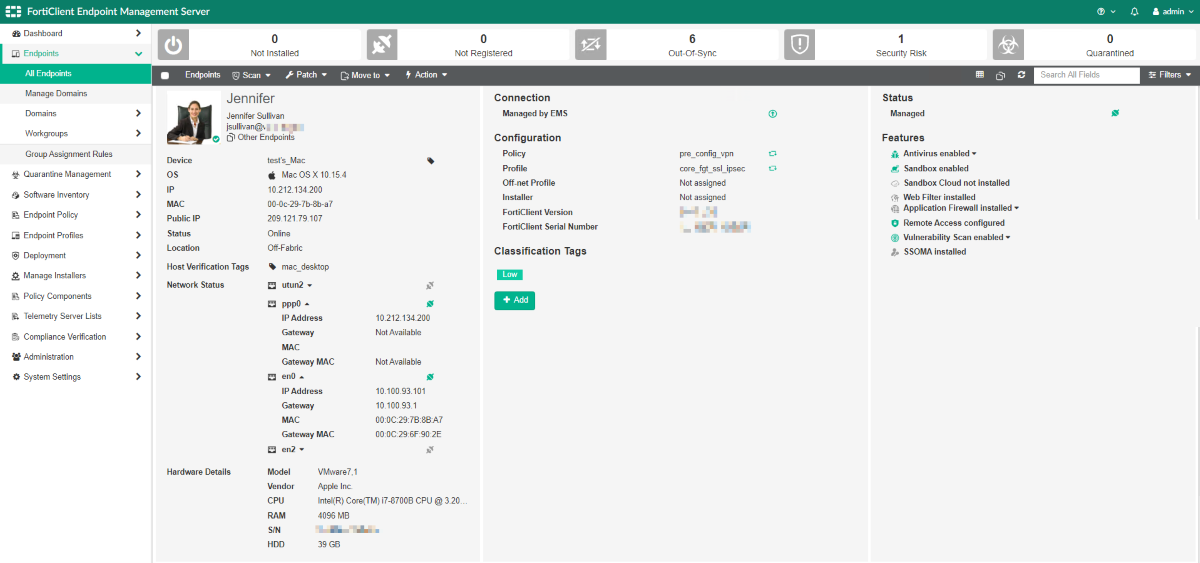Open the notifications bell icon
Image resolution: width=1200 pixels, height=563 pixels.
1134,12
